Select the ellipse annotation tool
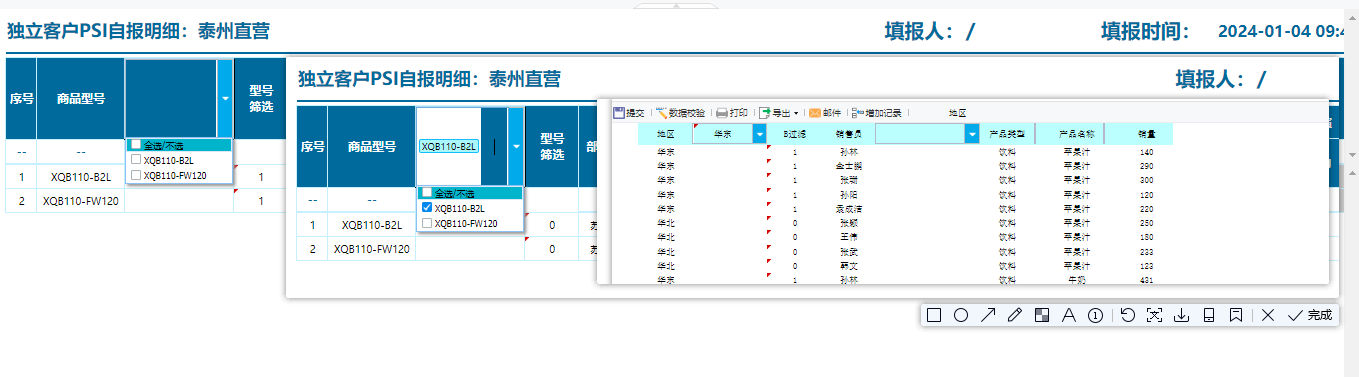The height and width of the screenshot is (377, 1359). click(x=961, y=315)
